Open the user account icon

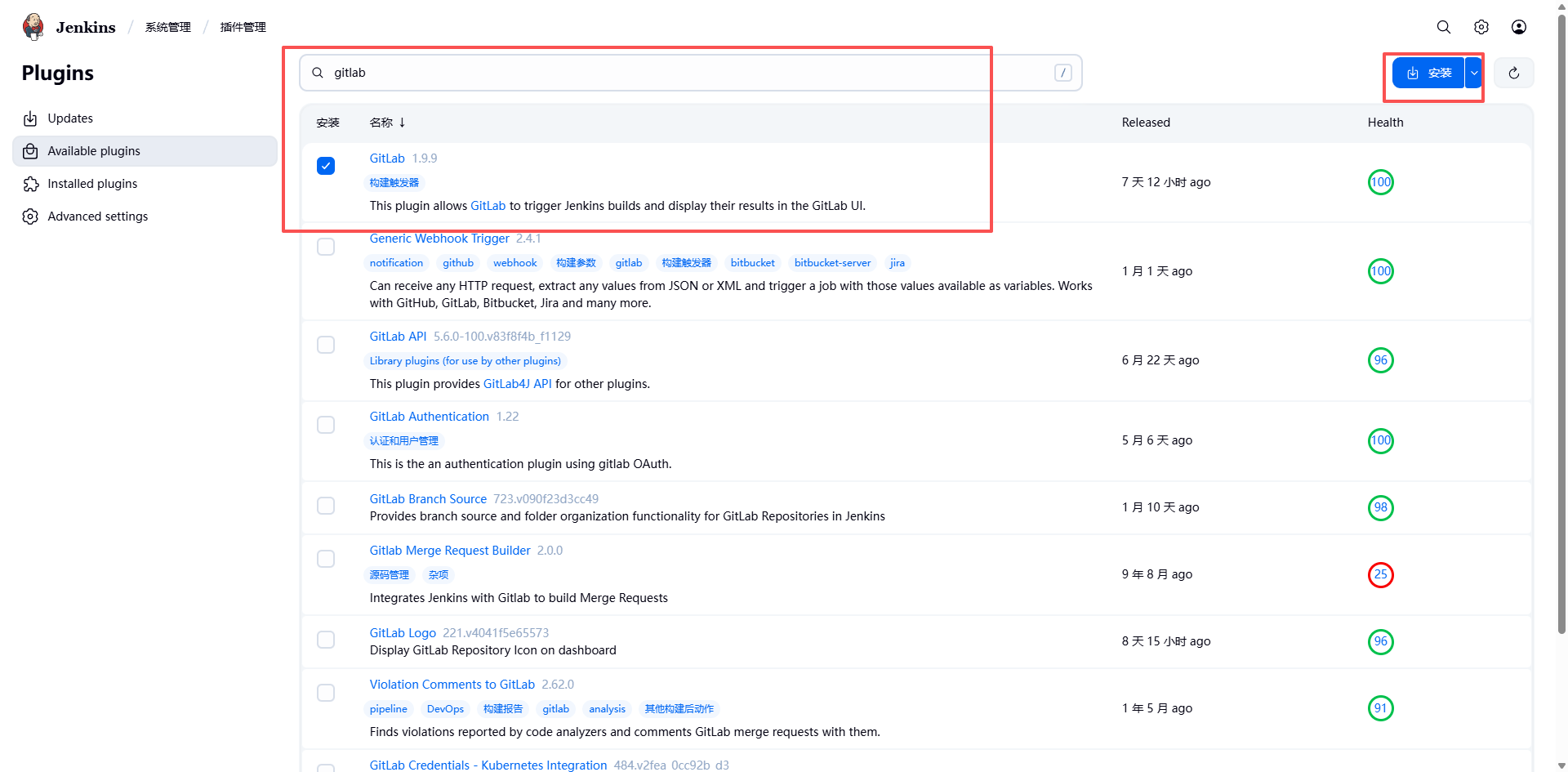1519,27
